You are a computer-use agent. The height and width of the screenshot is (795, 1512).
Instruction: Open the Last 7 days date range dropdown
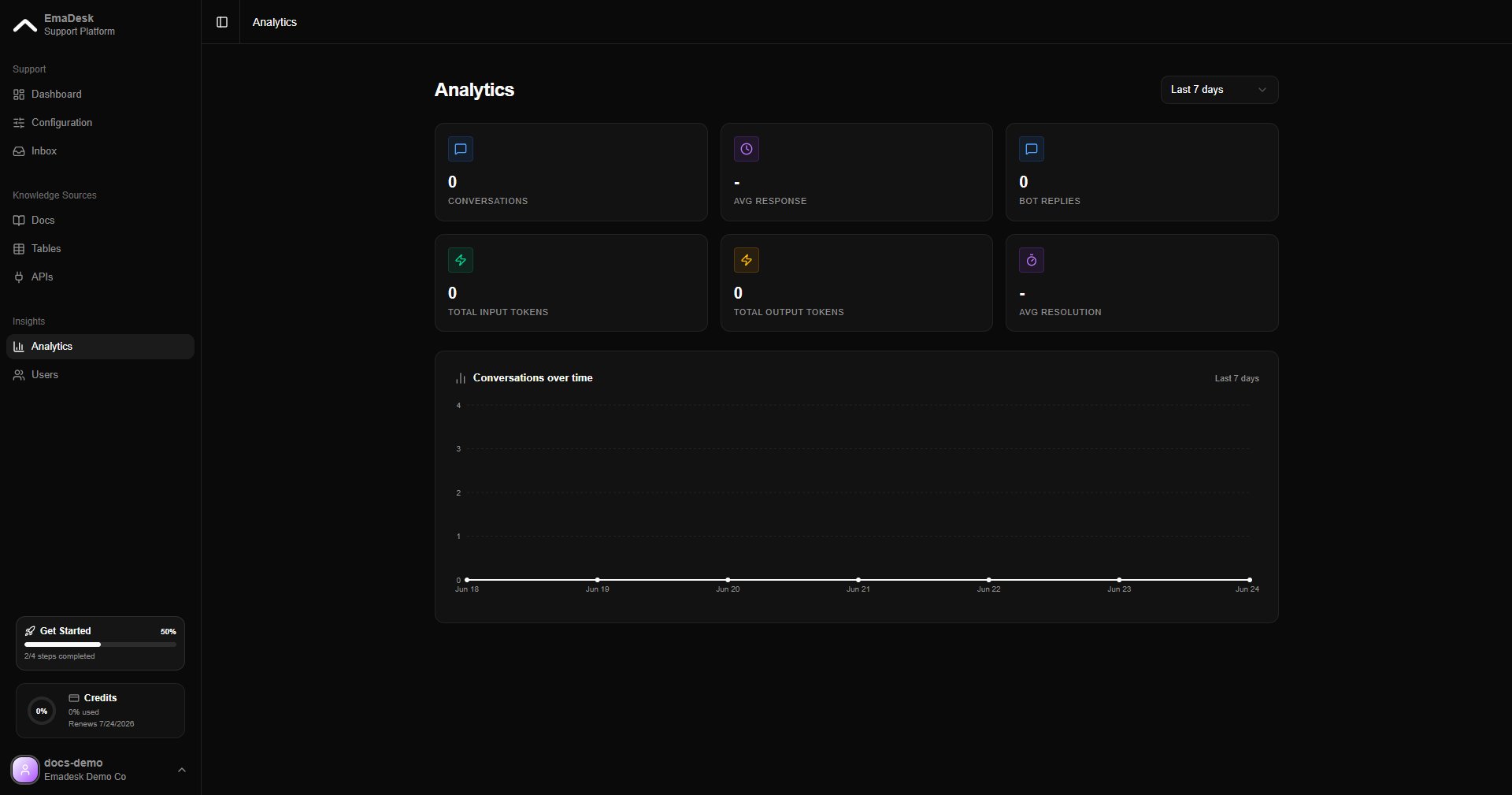click(1219, 90)
